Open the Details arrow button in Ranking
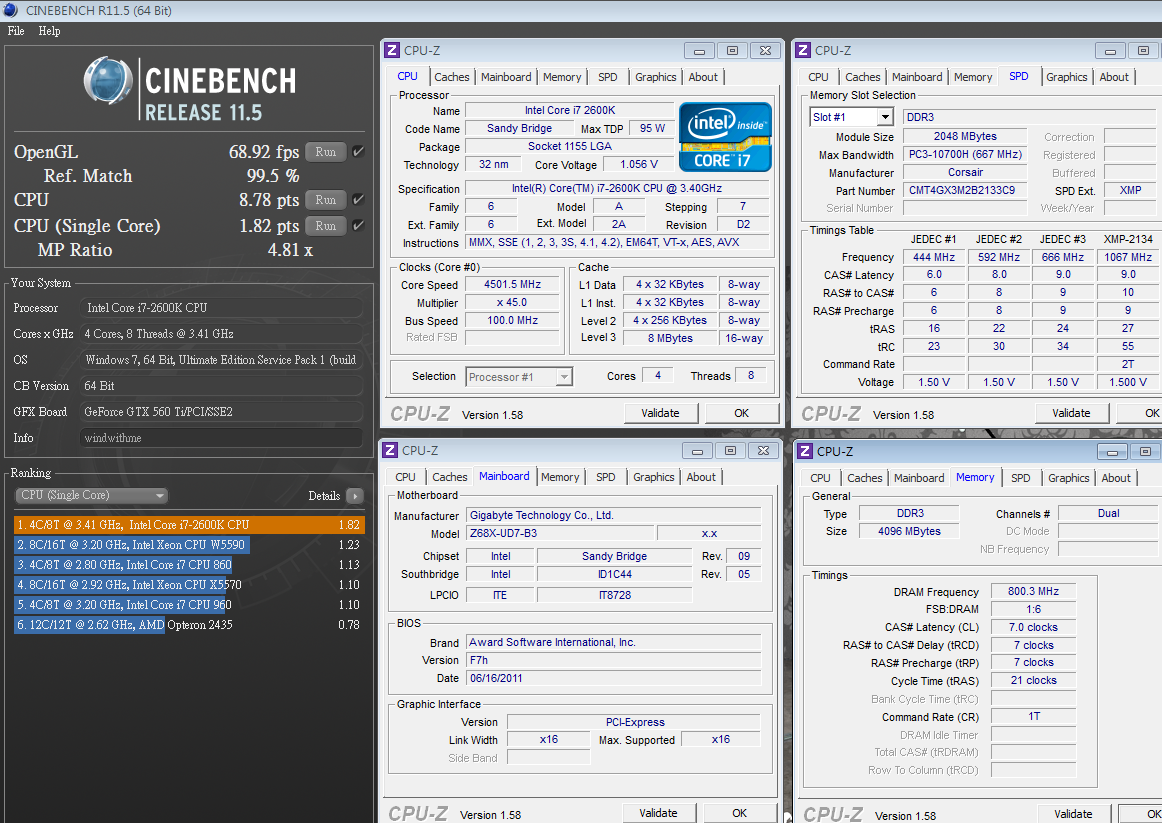Image resolution: width=1162 pixels, height=823 pixels. click(355, 496)
